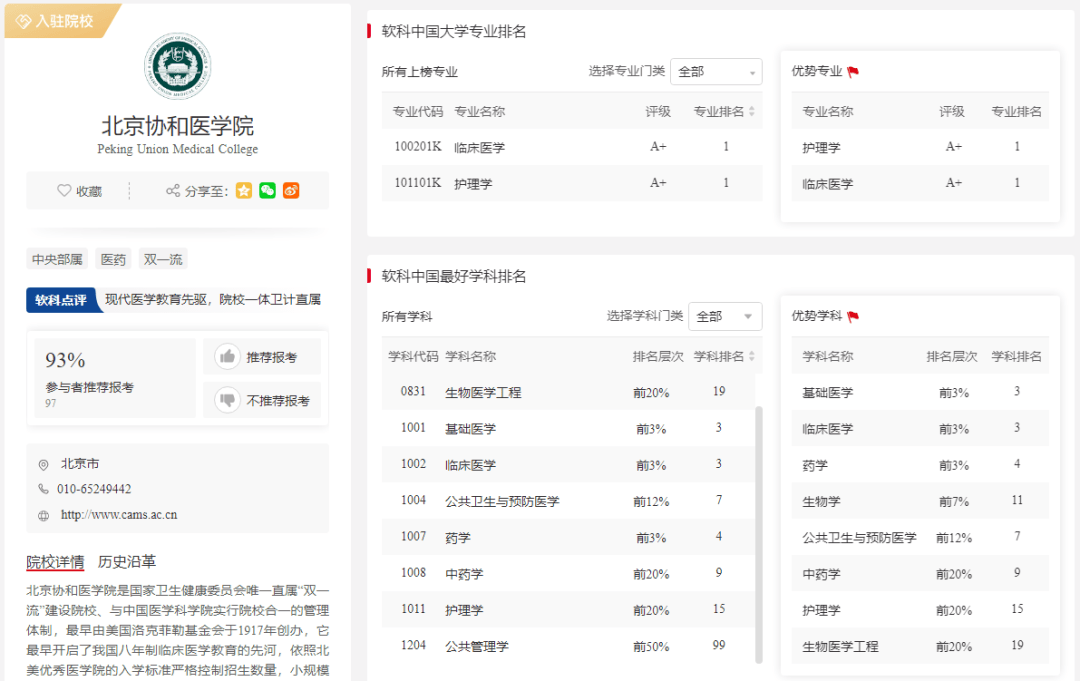Click the website globe icon
The width and height of the screenshot is (1080, 681).
click(x=43, y=515)
